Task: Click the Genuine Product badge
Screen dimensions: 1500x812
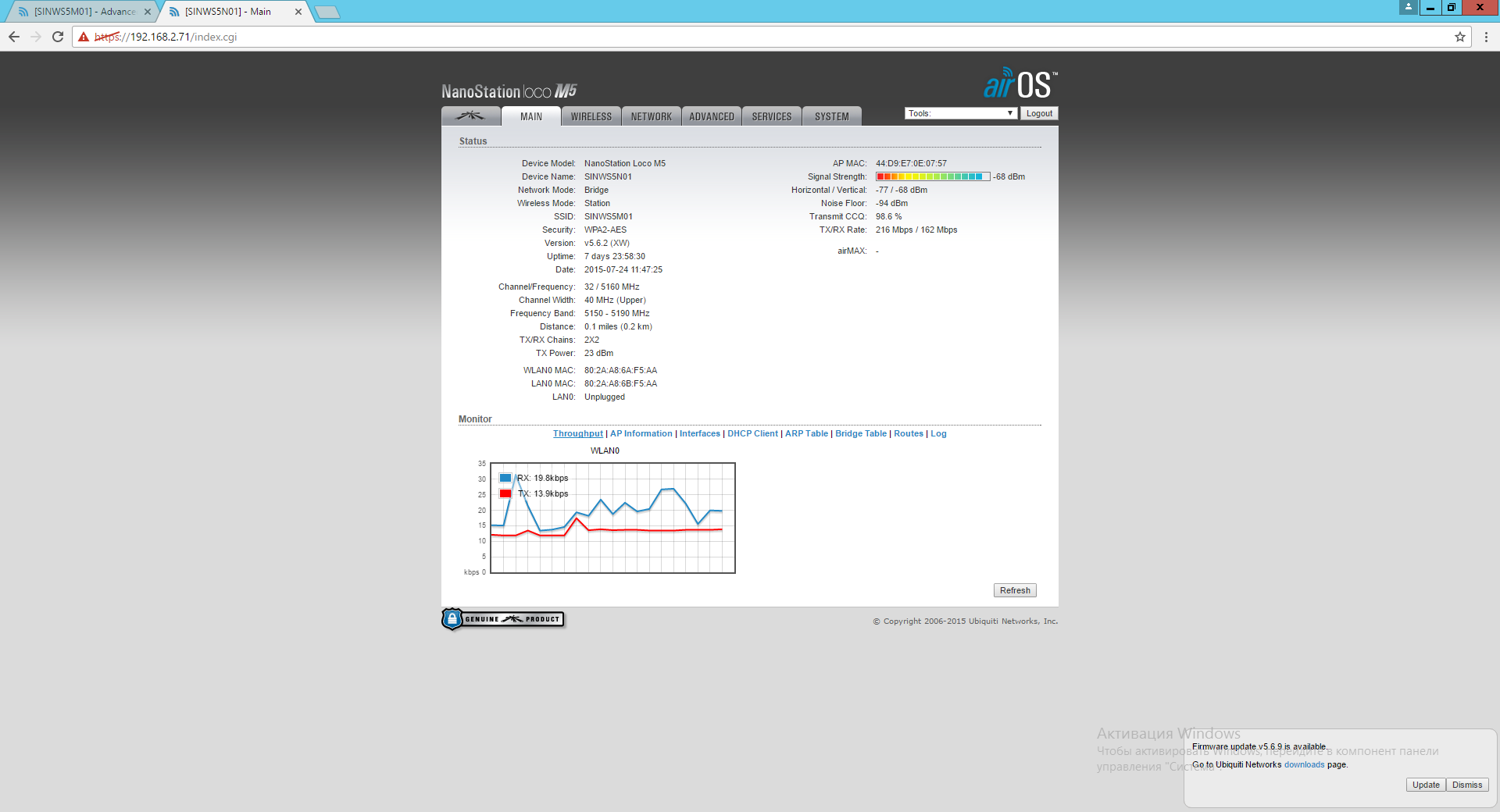Action: (503, 619)
